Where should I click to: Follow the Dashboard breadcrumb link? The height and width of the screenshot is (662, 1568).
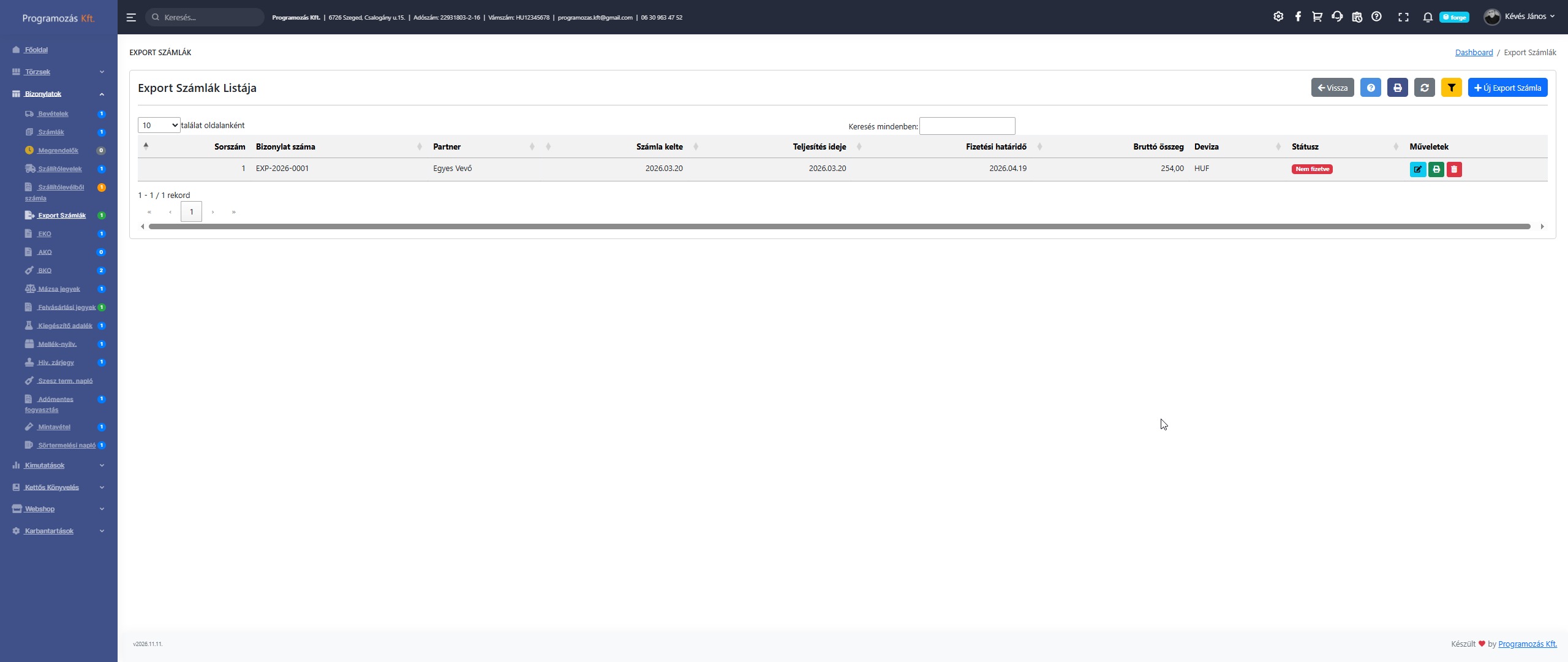click(1474, 52)
